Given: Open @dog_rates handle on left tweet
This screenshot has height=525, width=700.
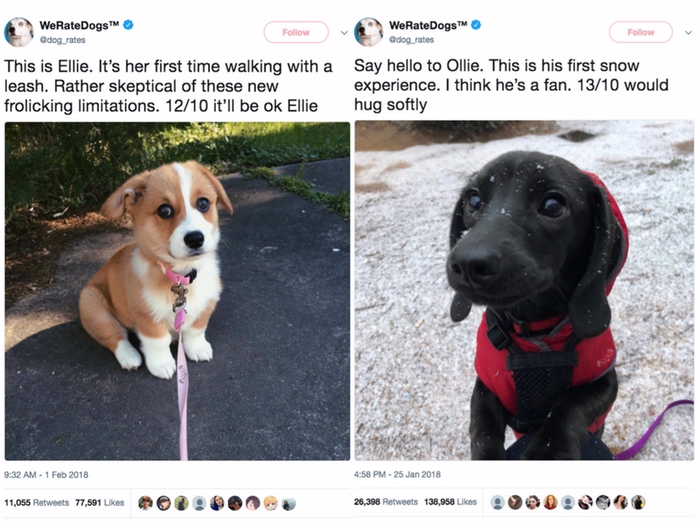Looking at the screenshot, I should [x=63, y=40].
